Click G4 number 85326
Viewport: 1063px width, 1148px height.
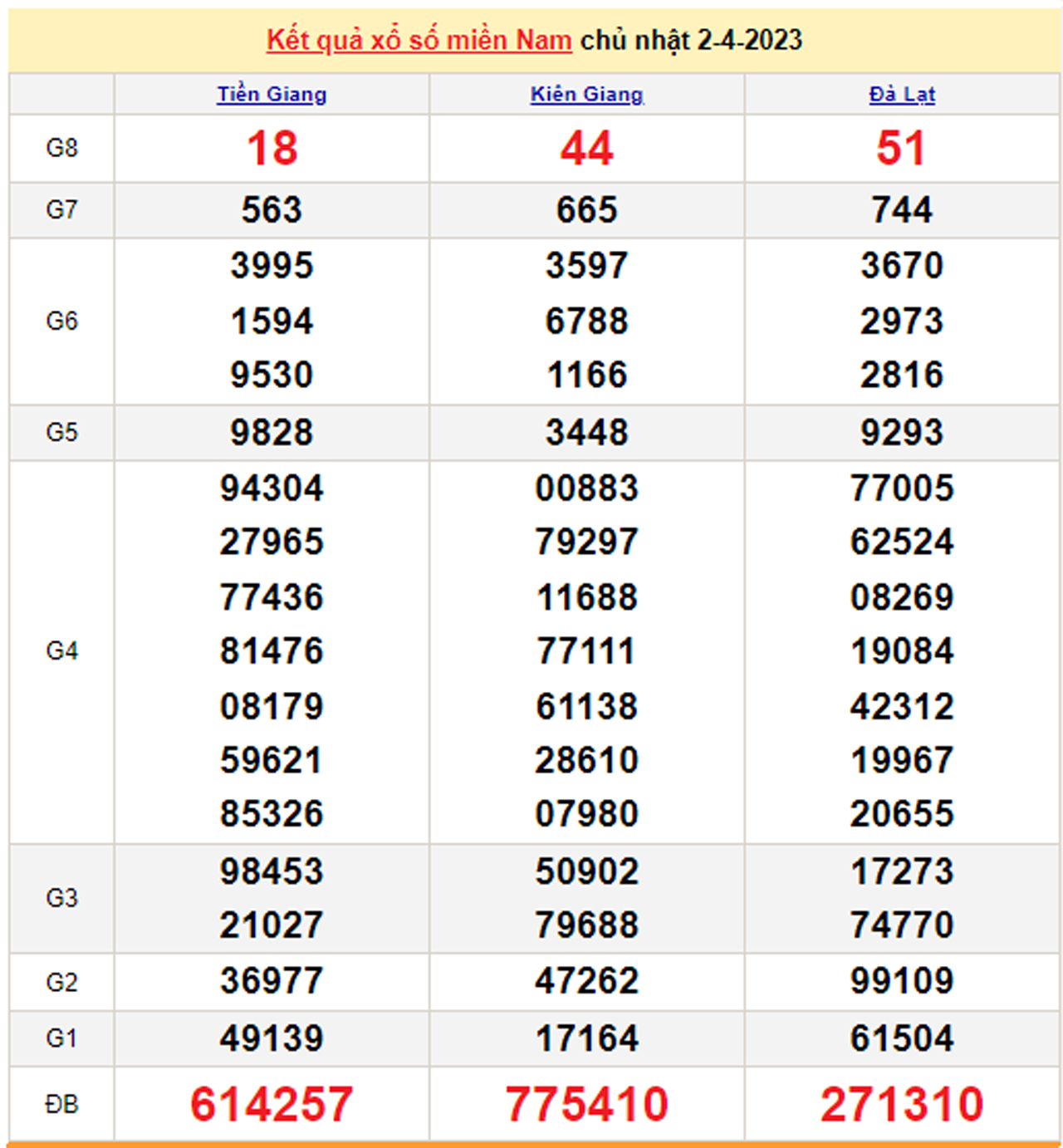coord(272,814)
